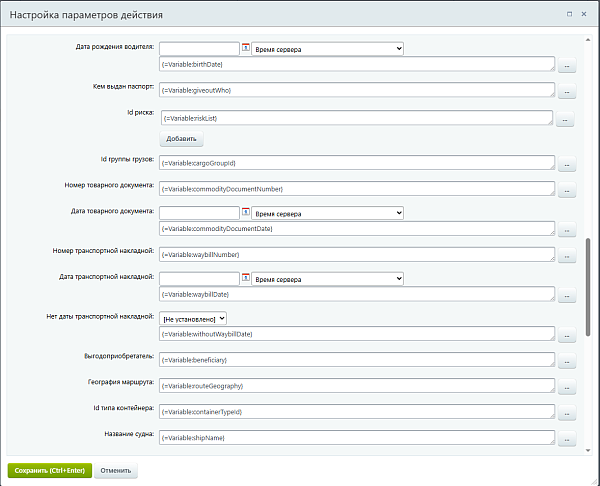Open calendar for Дата рождения водителя

[246, 47]
